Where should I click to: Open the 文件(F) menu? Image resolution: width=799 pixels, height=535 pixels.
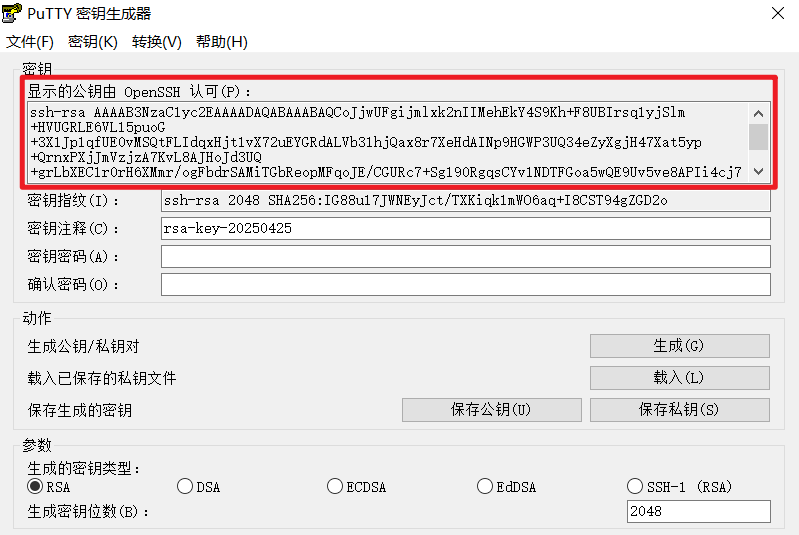click(30, 42)
